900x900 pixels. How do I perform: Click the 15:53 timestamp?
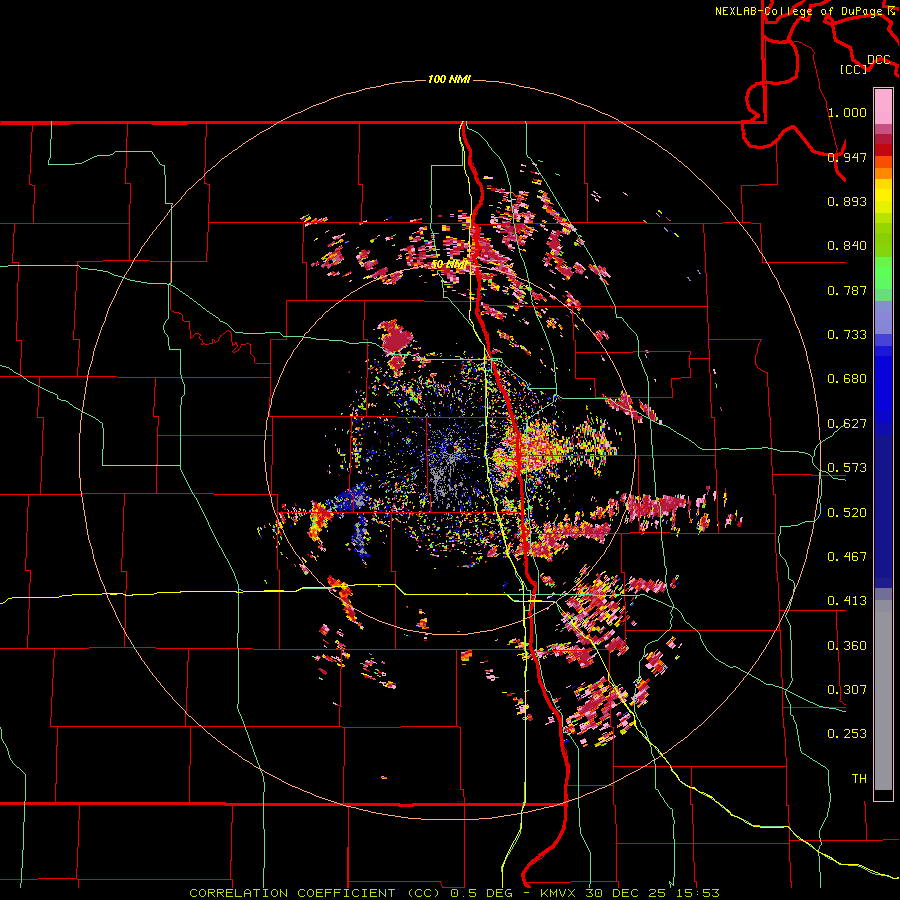pyautogui.click(x=697, y=893)
